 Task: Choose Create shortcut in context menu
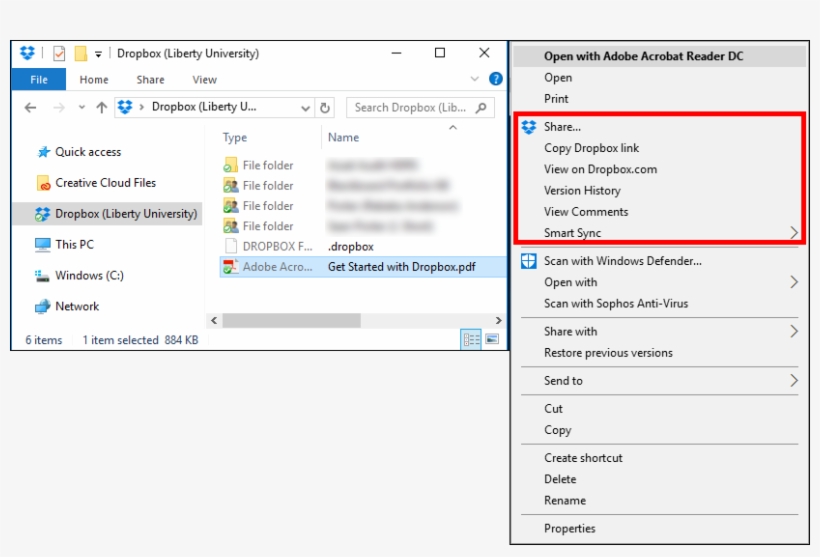pos(660,458)
